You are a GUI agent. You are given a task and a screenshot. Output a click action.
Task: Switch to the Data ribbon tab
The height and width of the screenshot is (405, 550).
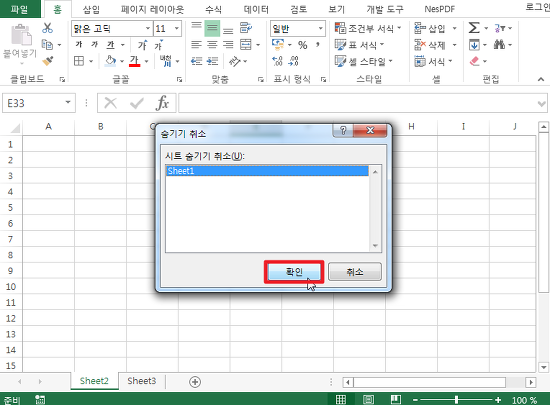(x=256, y=9)
